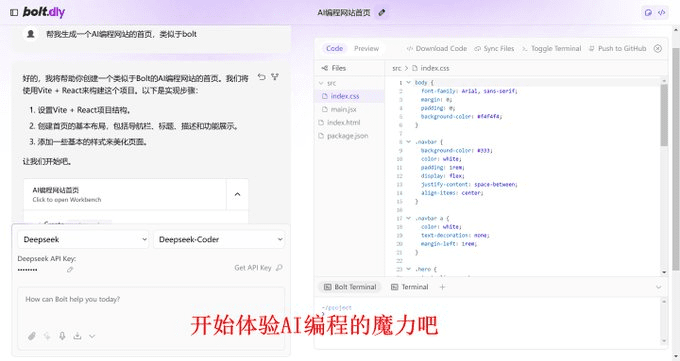The height and width of the screenshot is (361, 680).
Task: Switch to the Preview tab
Action: tap(366, 49)
